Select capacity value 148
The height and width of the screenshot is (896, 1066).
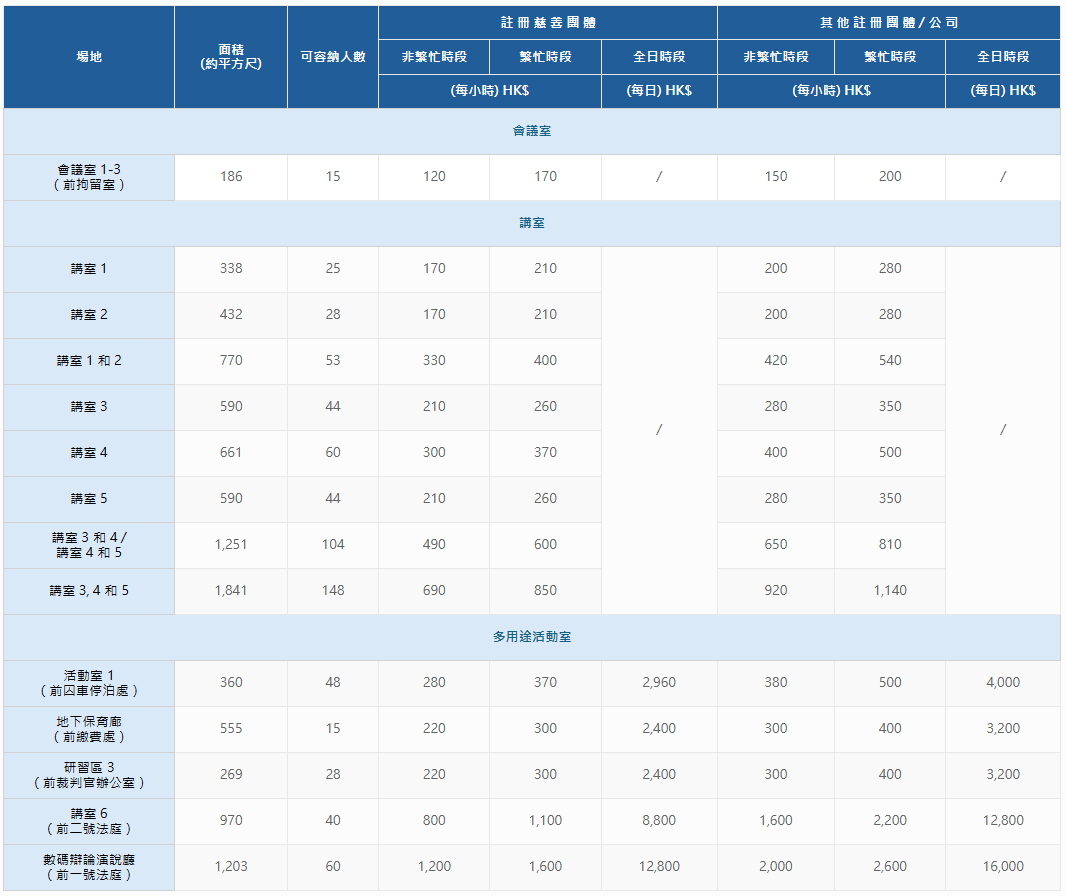coord(333,591)
